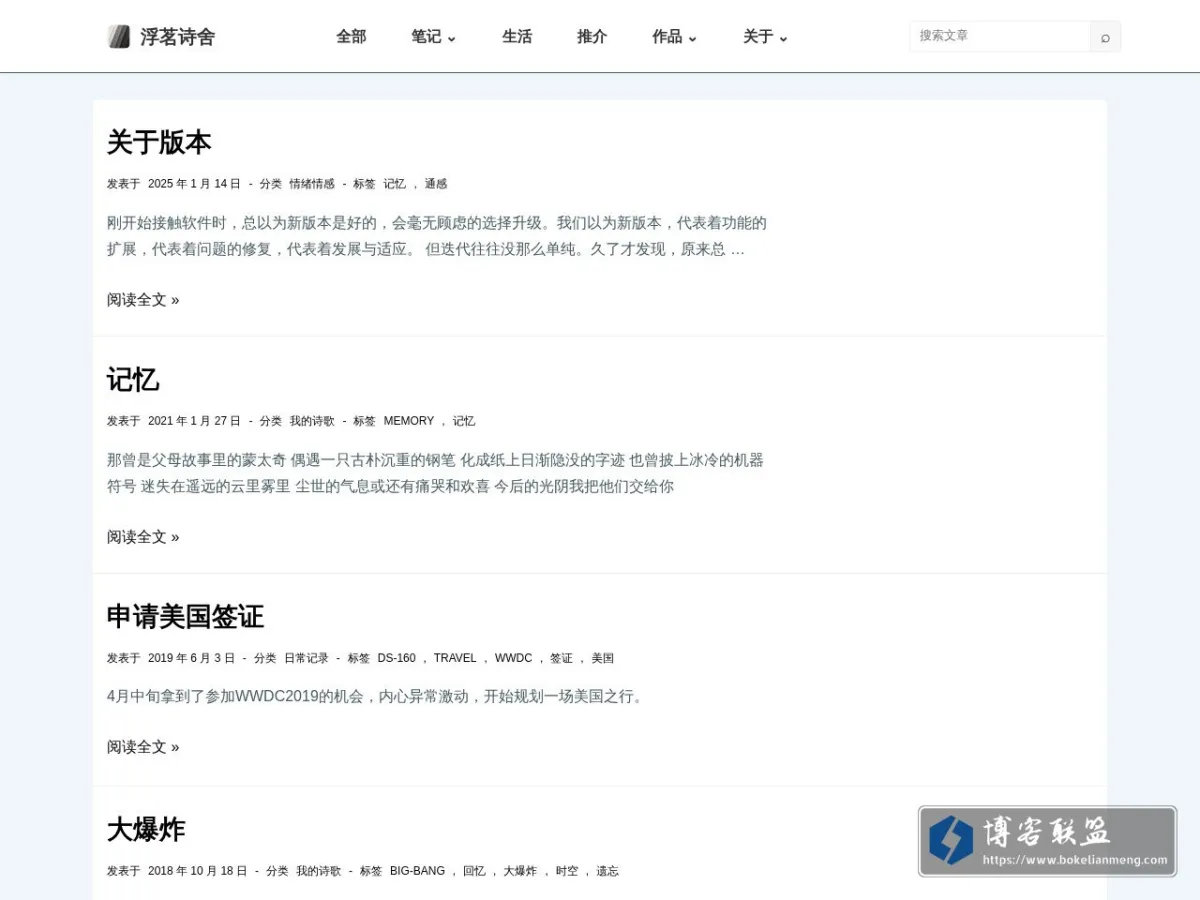Focus the 搜索文章 search field
The width and height of the screenshot is (1200, 900).
[x=1000, y=36]
